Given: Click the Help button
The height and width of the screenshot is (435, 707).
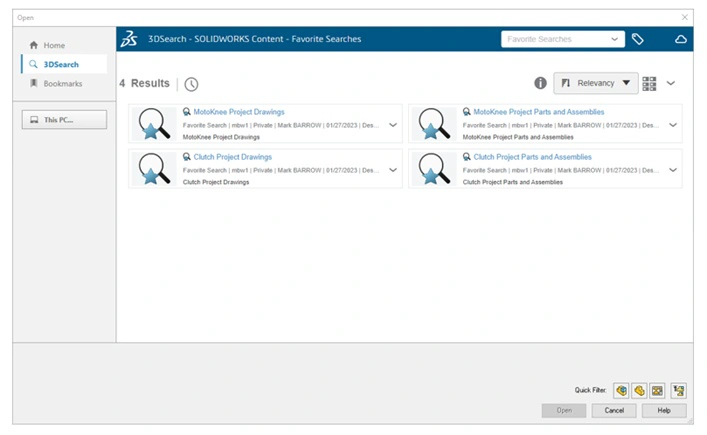Looking at the screenshot, I should click(664, 411).
